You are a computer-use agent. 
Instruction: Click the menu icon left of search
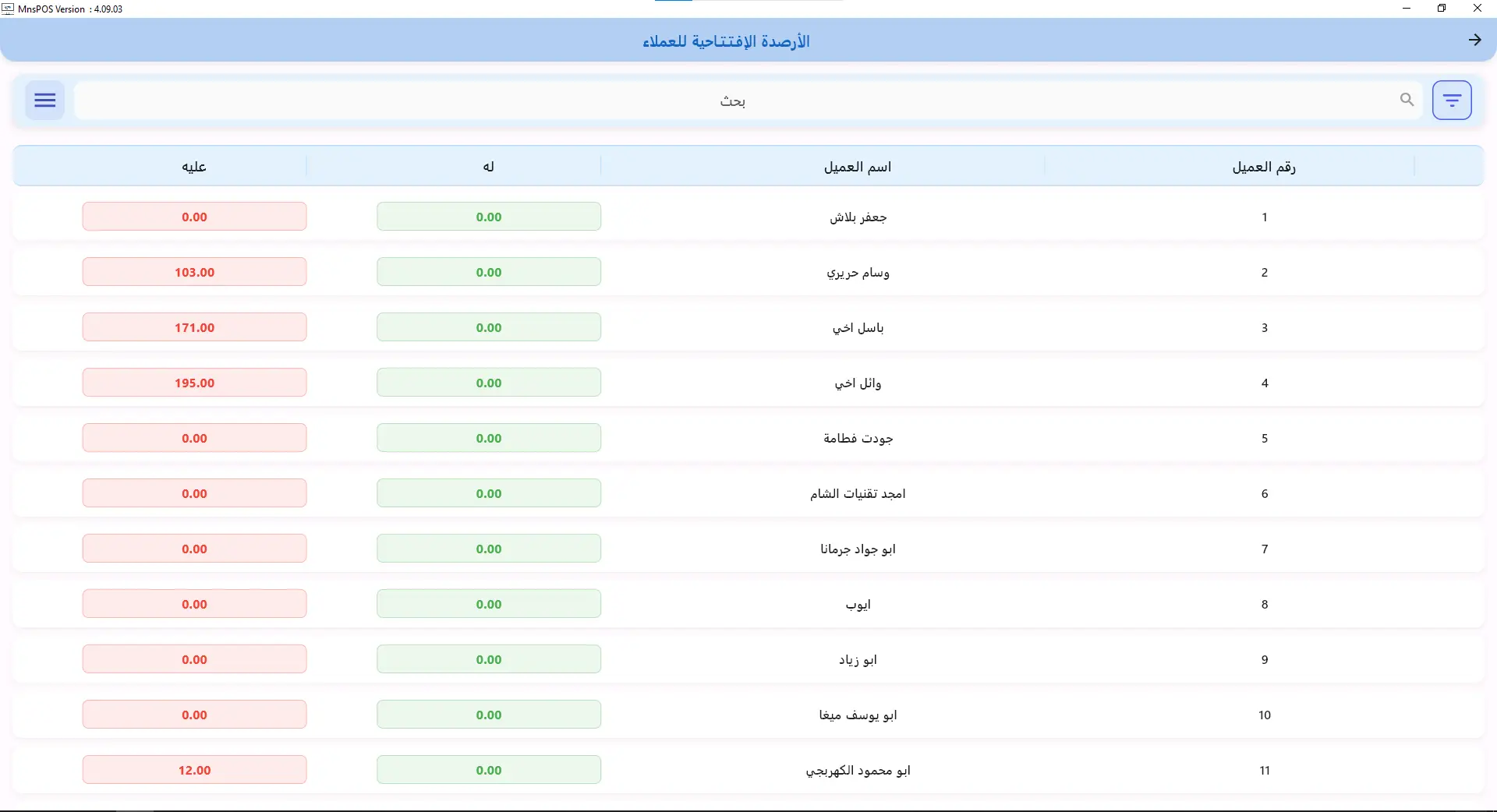(44, 100)
